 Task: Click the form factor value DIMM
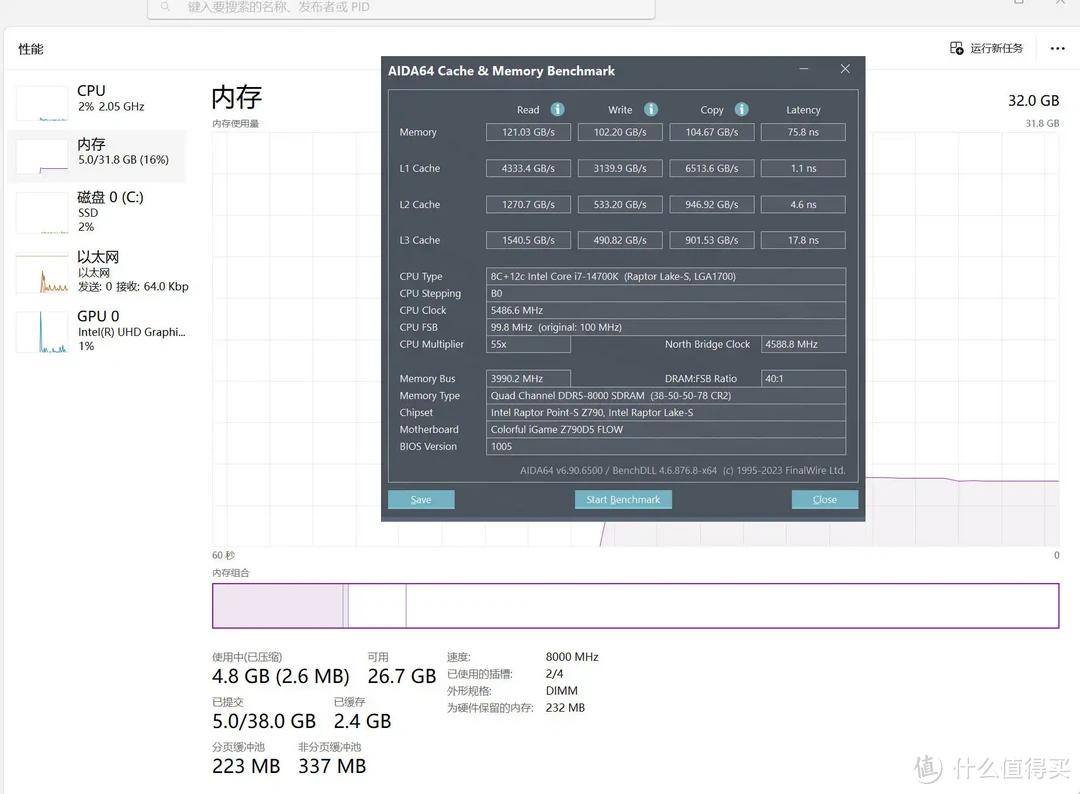point(561,691)
